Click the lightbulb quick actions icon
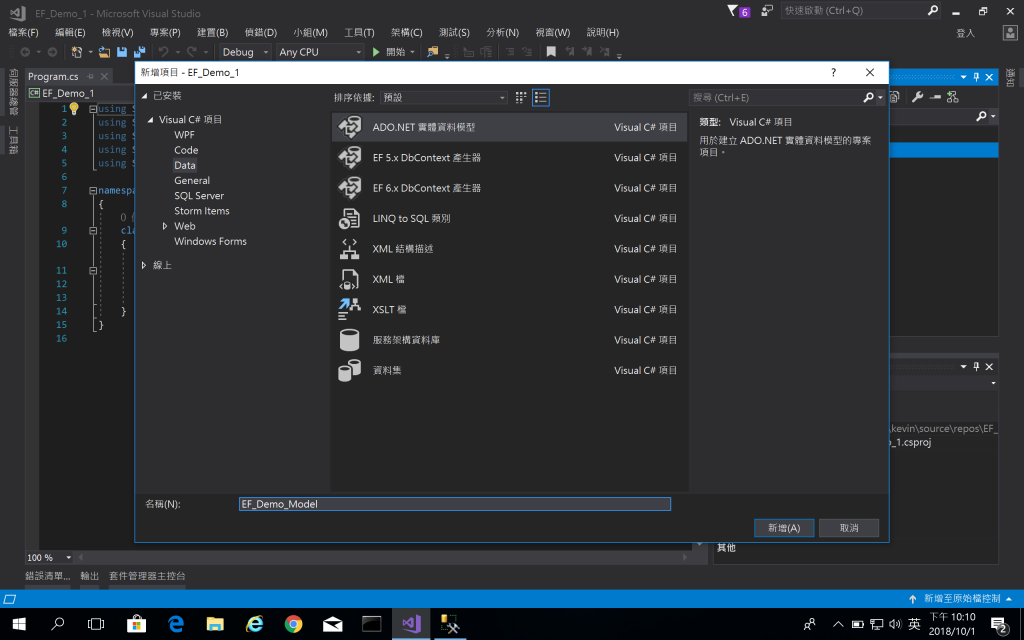 click(74, 108)
